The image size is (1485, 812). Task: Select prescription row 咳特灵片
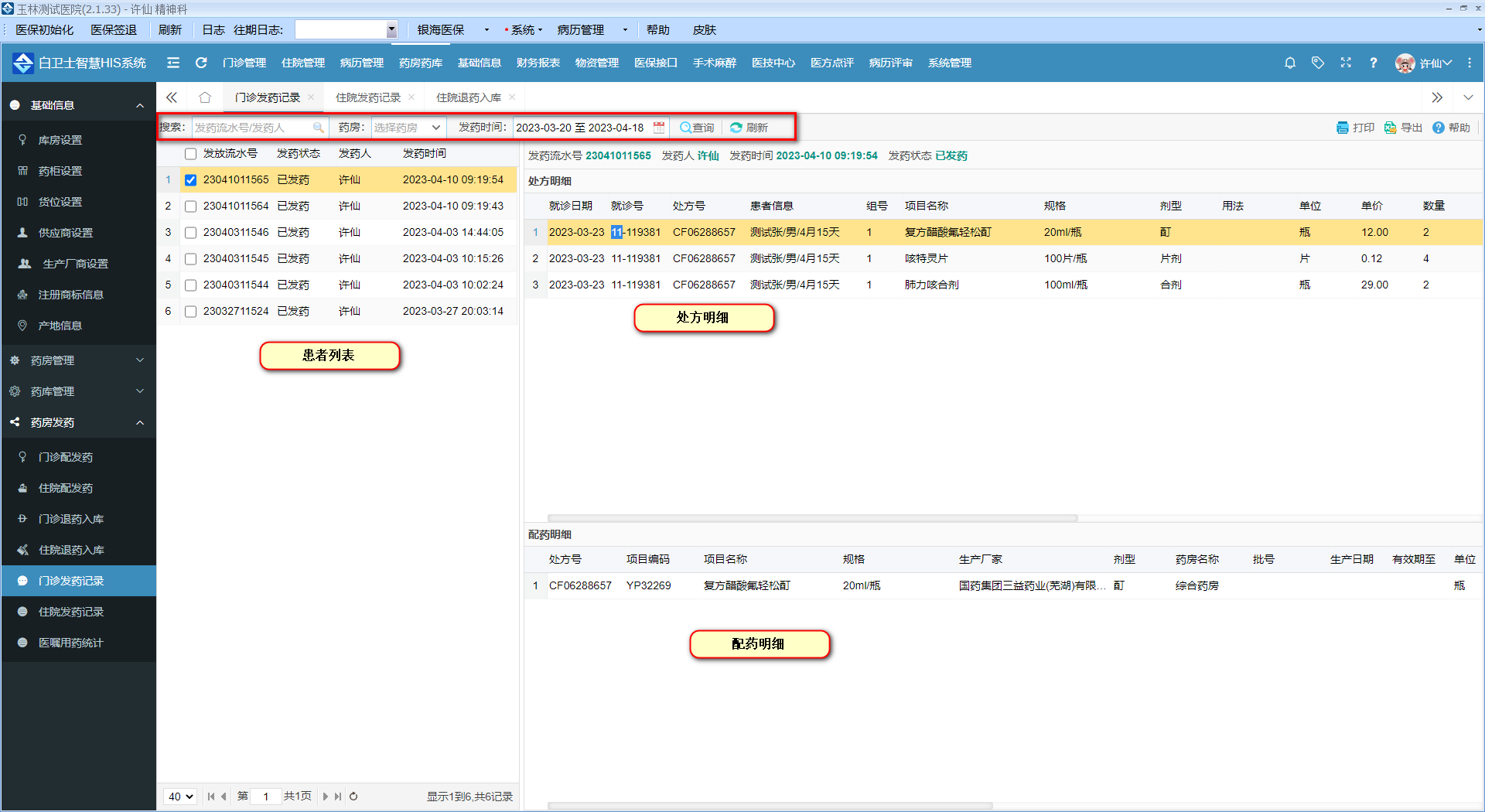[1004, 259]
